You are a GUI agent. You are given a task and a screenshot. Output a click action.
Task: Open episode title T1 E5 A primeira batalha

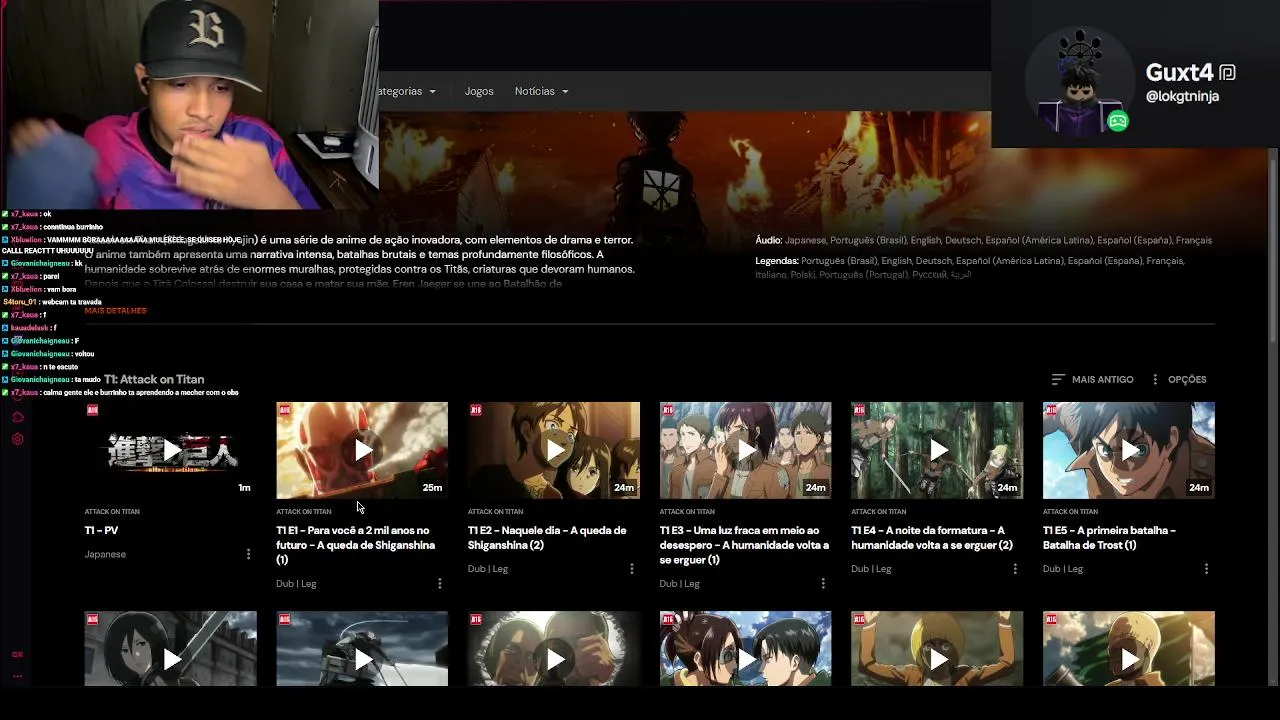pos(1109,538)
